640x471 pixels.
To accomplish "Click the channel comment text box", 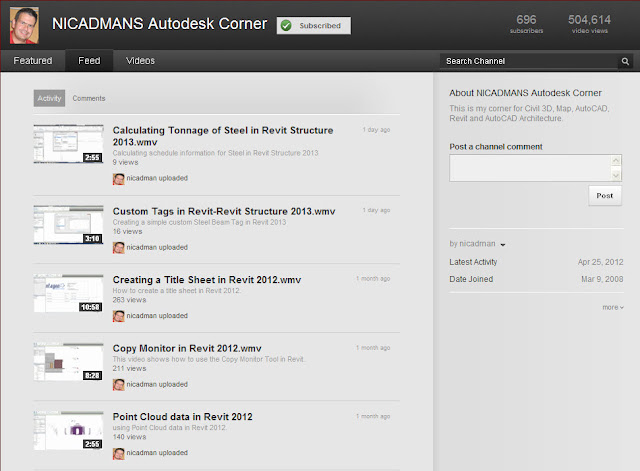I will pos(530,168).
